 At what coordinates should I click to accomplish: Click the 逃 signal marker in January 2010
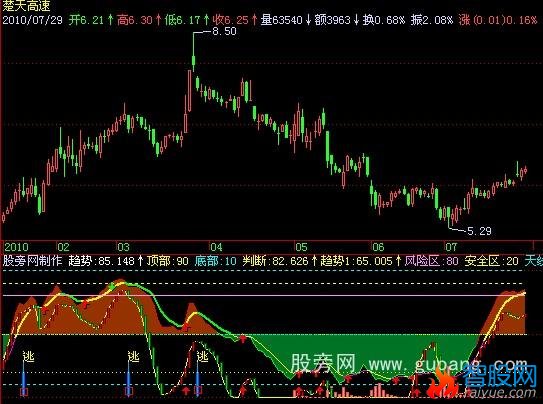click(x=28, y=356)
